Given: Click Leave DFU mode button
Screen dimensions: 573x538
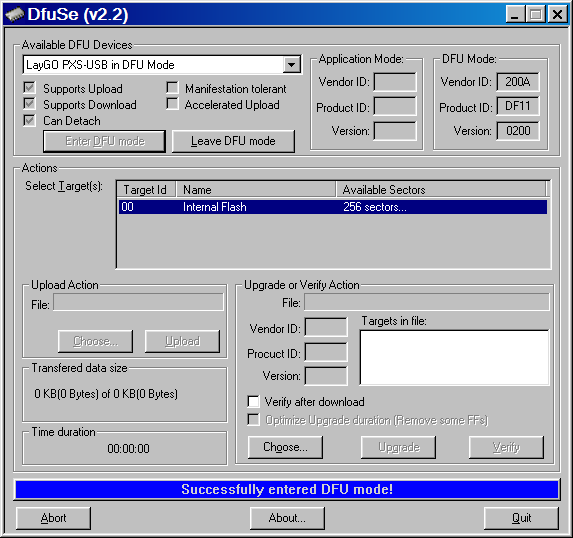Looking at the screenshot, I should coord(233,141).
